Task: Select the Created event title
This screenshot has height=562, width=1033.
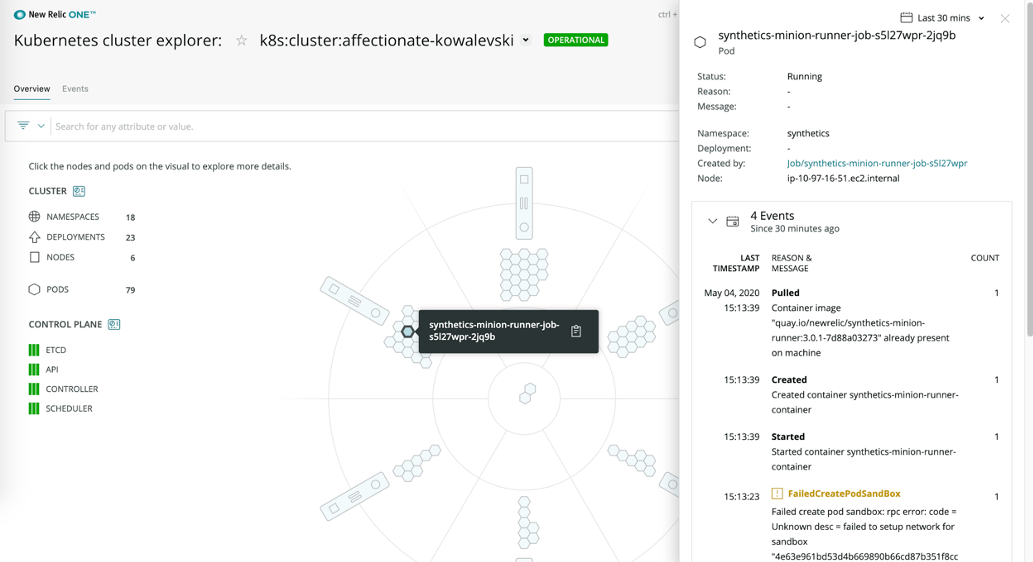Action: (789, 379)
